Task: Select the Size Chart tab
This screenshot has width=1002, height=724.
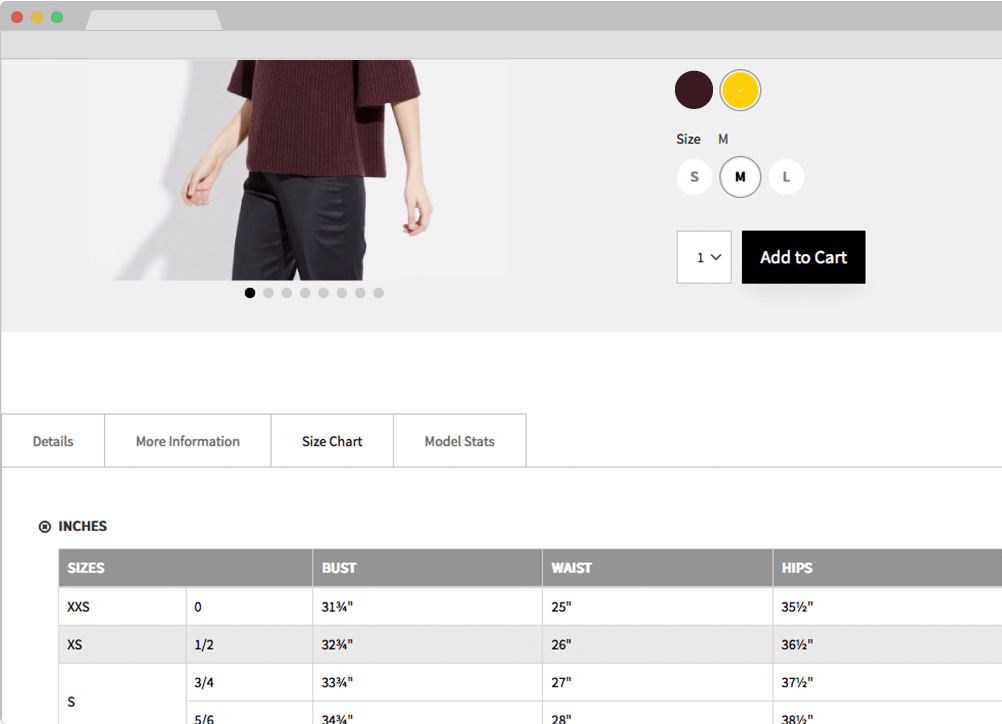Action: click(332, 441)
